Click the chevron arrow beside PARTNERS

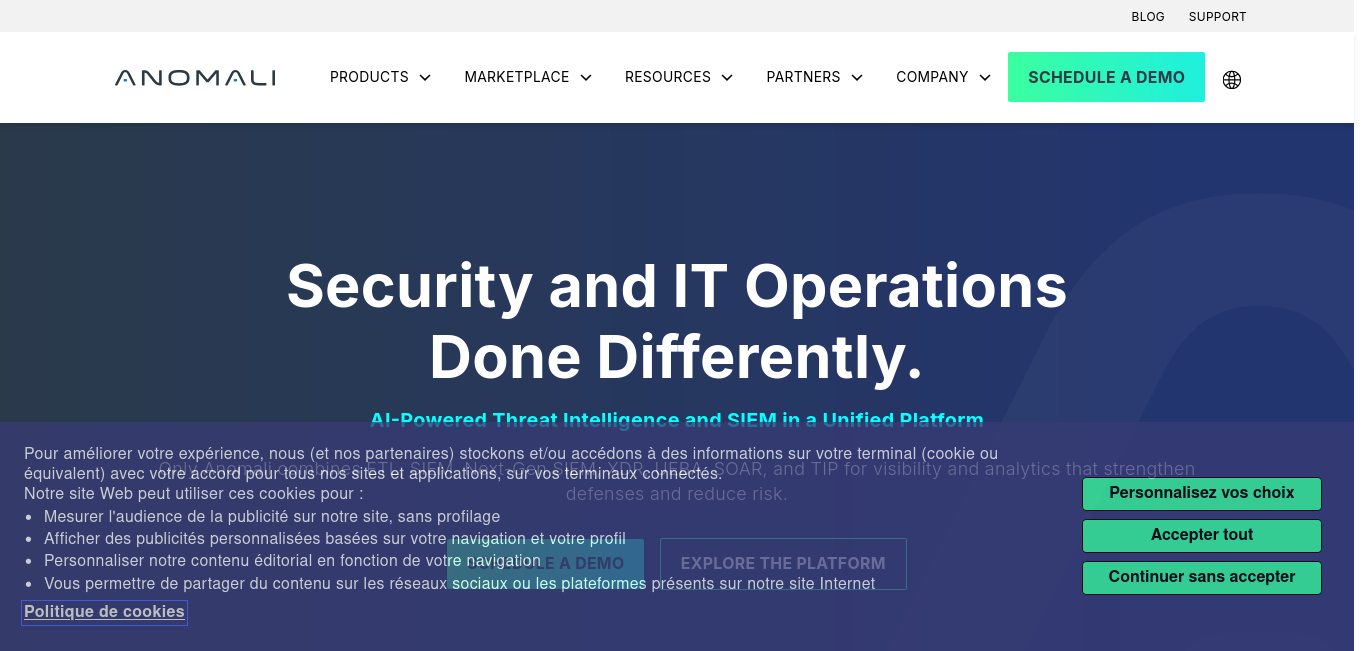(x=857, y=78)
